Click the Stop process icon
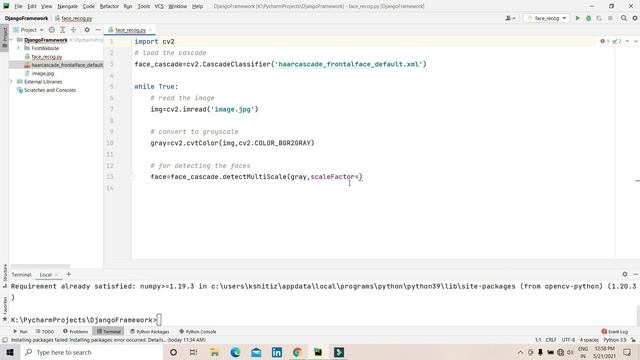 coord(610,18)
